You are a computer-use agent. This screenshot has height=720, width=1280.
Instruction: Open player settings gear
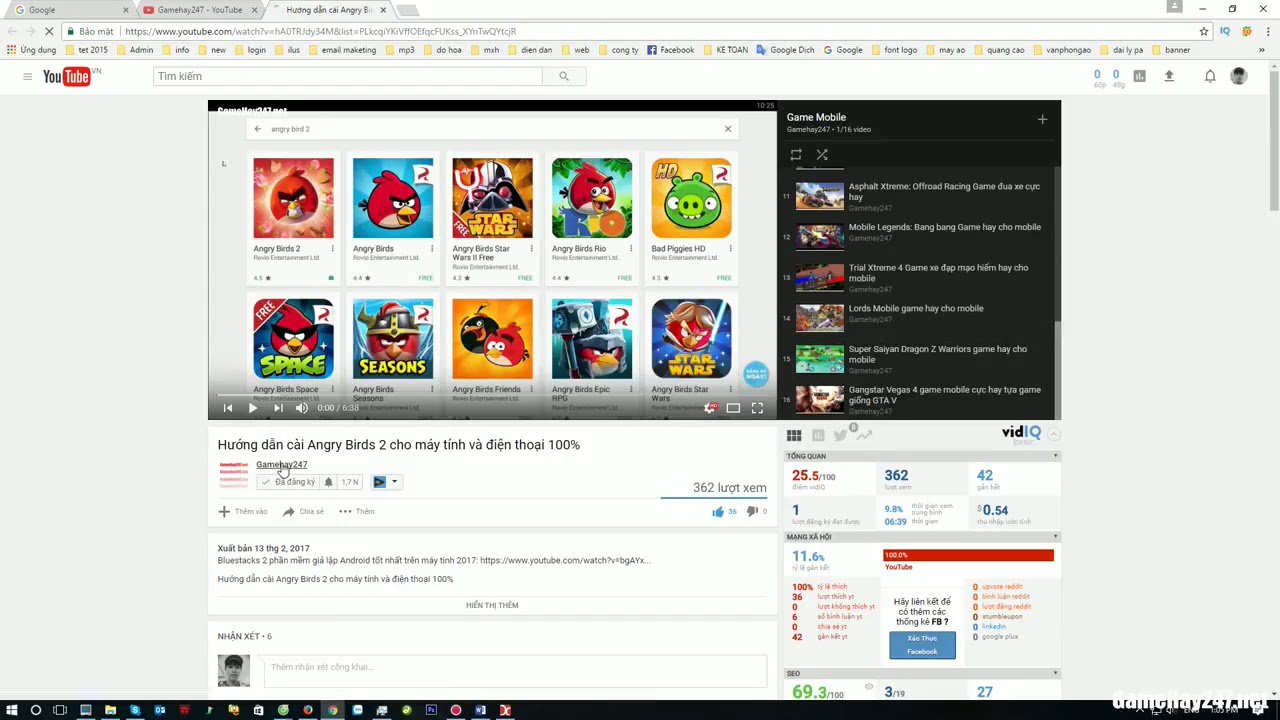tap(709, 408)
